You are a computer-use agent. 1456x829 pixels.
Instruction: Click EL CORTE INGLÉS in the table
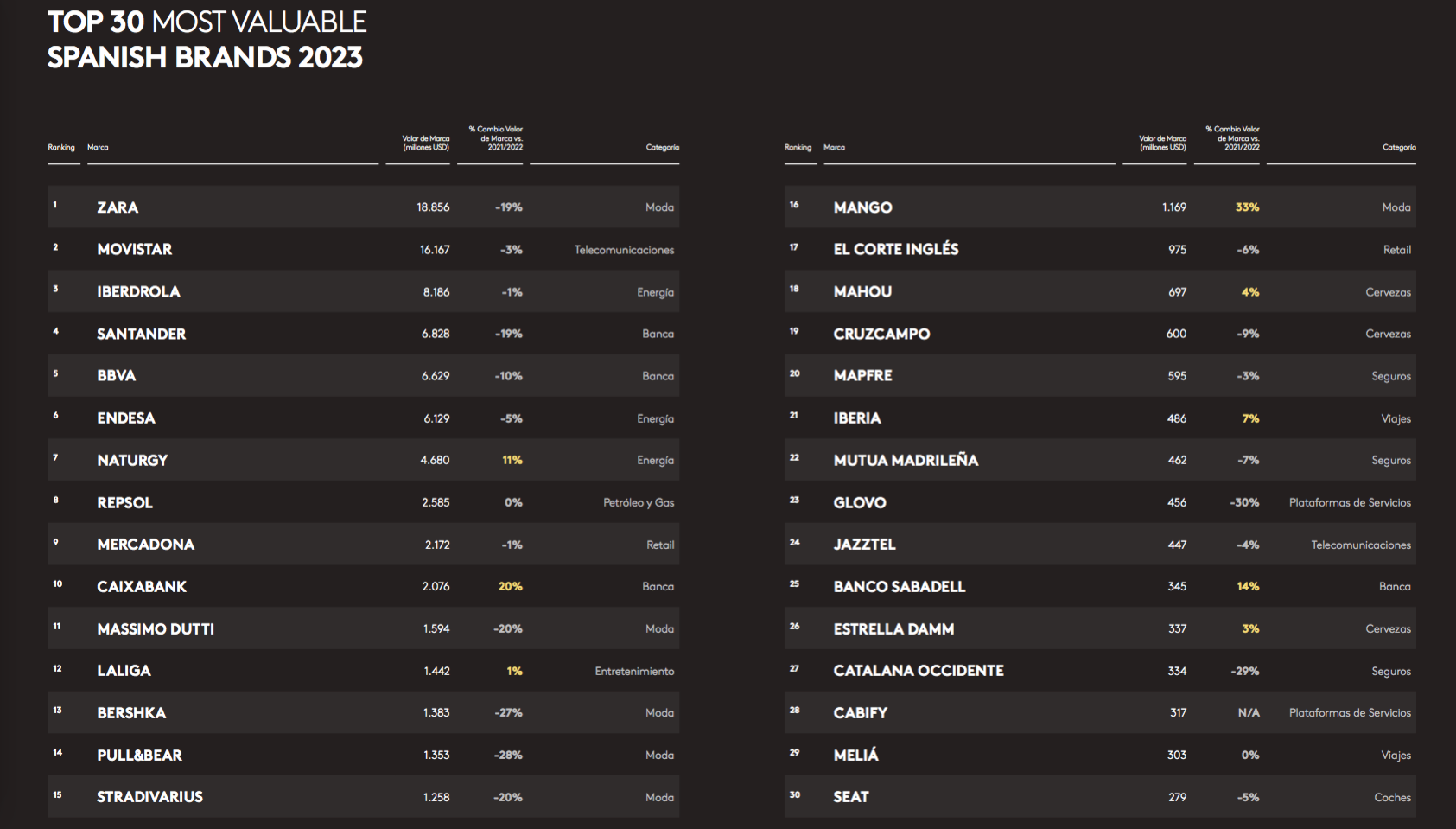click(896, 249)
